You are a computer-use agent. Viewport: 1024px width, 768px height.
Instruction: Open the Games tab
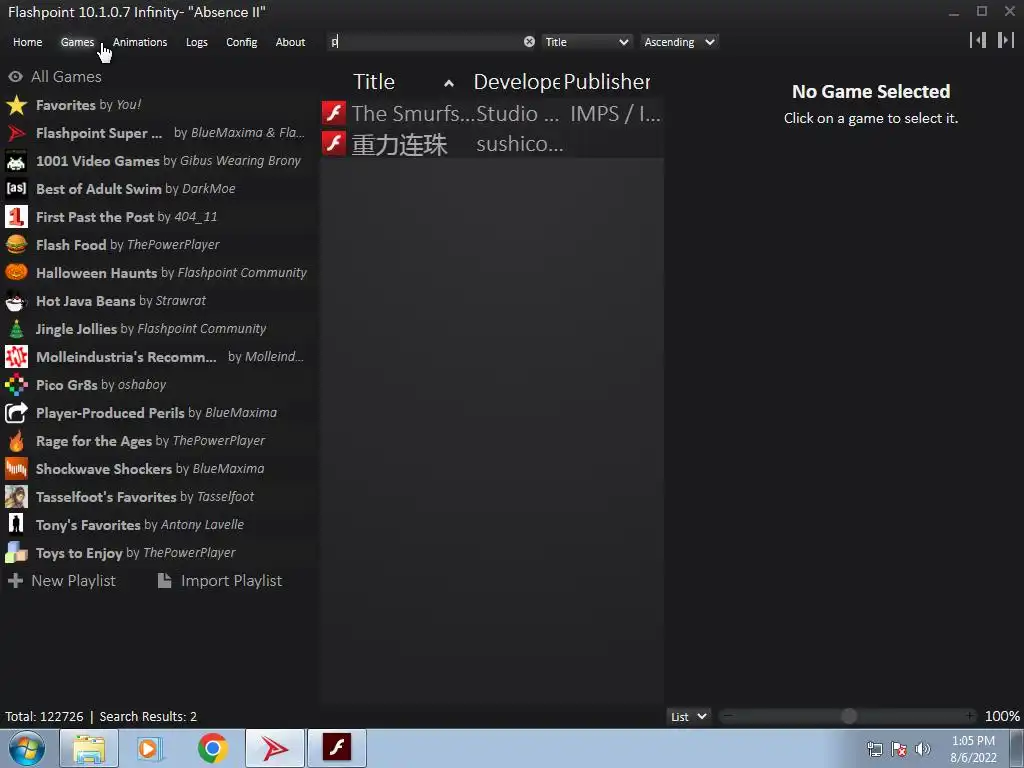(x=77, y=42)
